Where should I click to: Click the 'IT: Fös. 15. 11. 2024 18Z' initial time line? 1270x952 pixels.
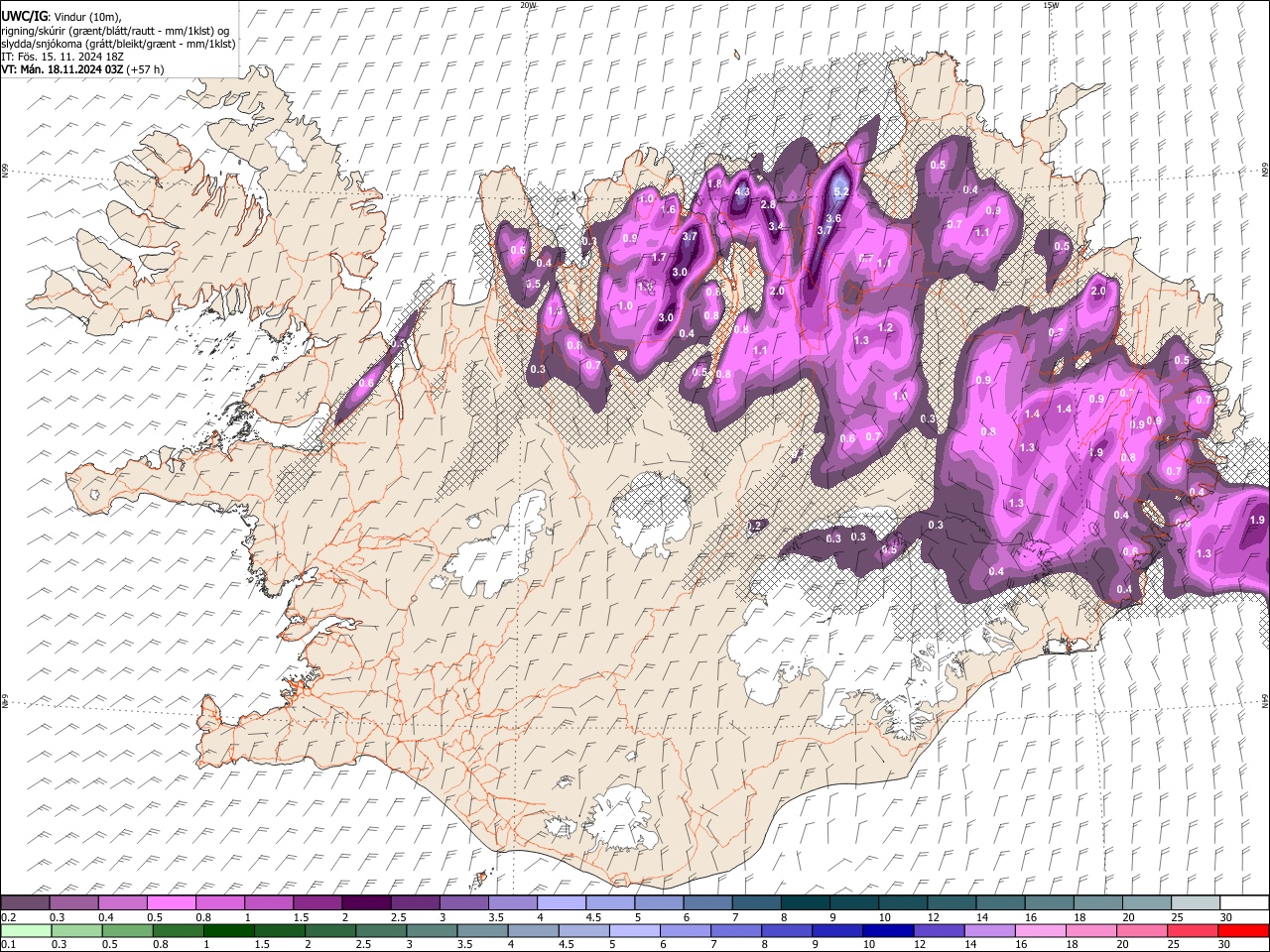pos(63,57)
